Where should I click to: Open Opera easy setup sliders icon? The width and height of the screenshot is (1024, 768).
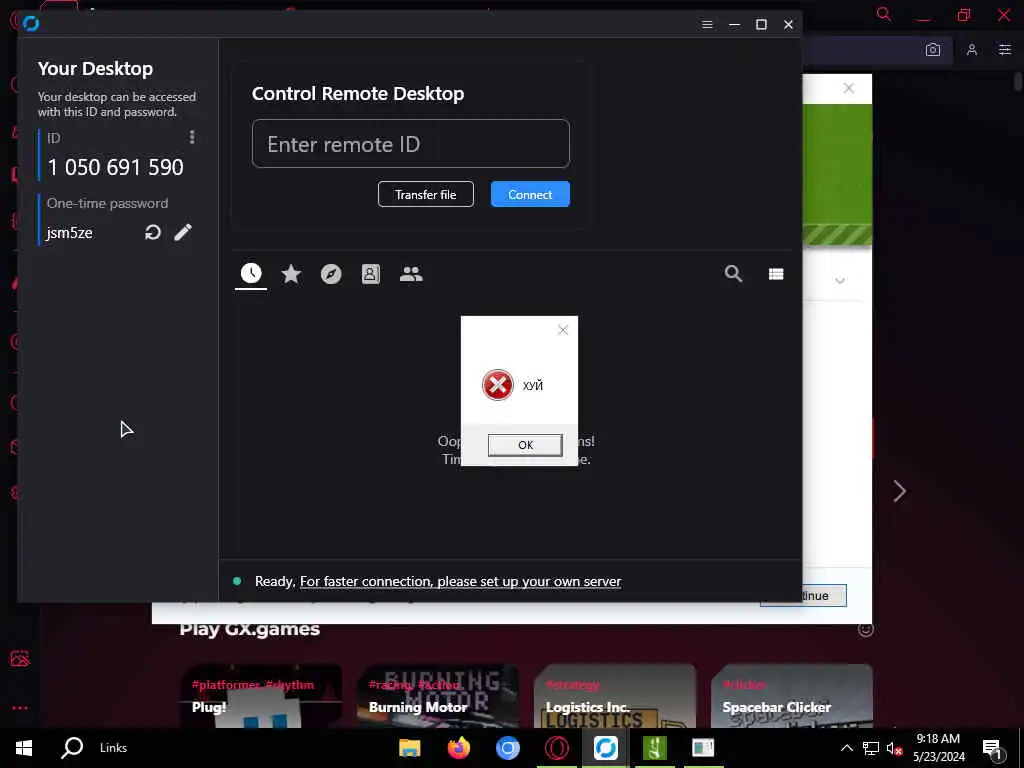point(1005,50)
